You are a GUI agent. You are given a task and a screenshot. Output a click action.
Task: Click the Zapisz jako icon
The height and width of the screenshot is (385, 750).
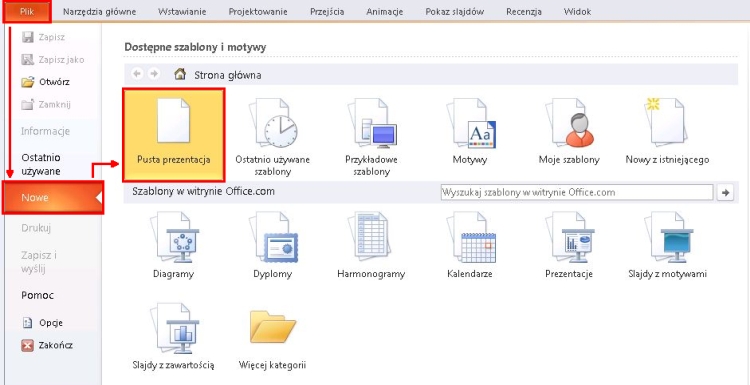point(28,59)
